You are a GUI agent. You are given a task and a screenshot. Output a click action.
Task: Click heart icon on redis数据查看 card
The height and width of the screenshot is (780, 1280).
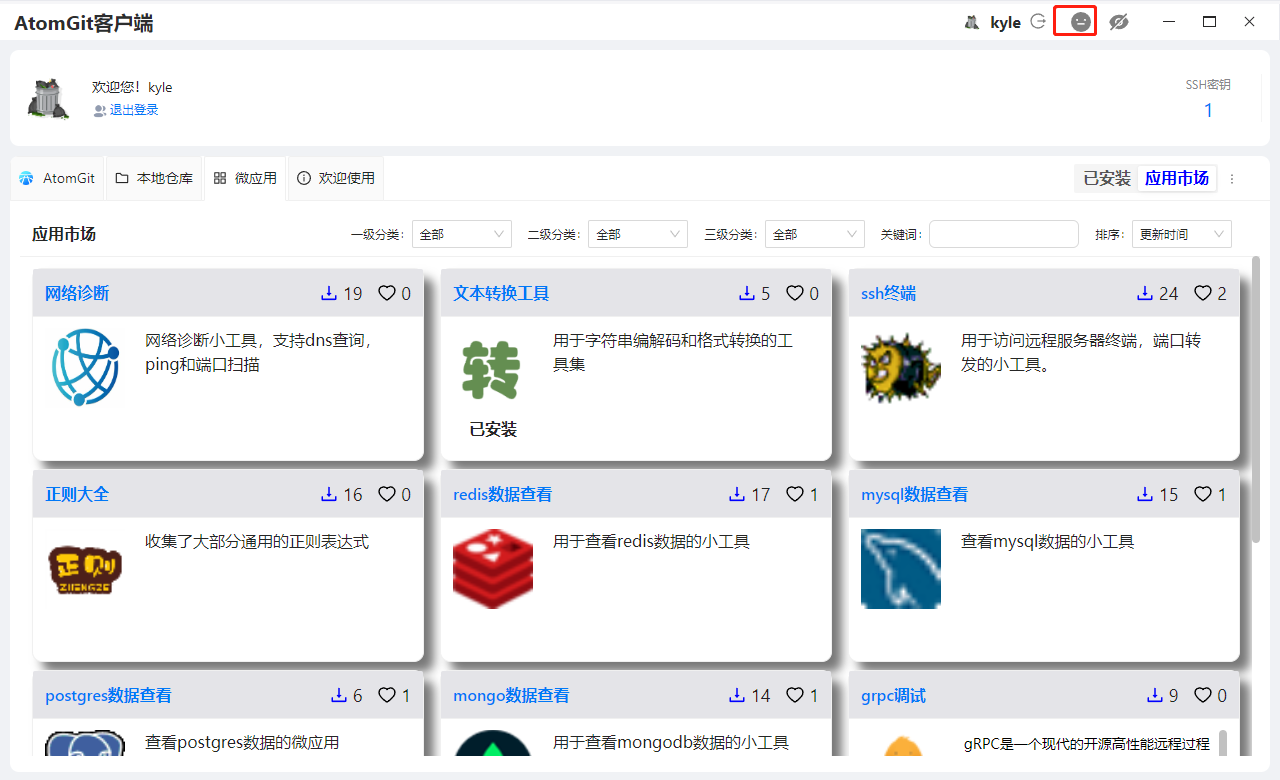tap(794, 494)
